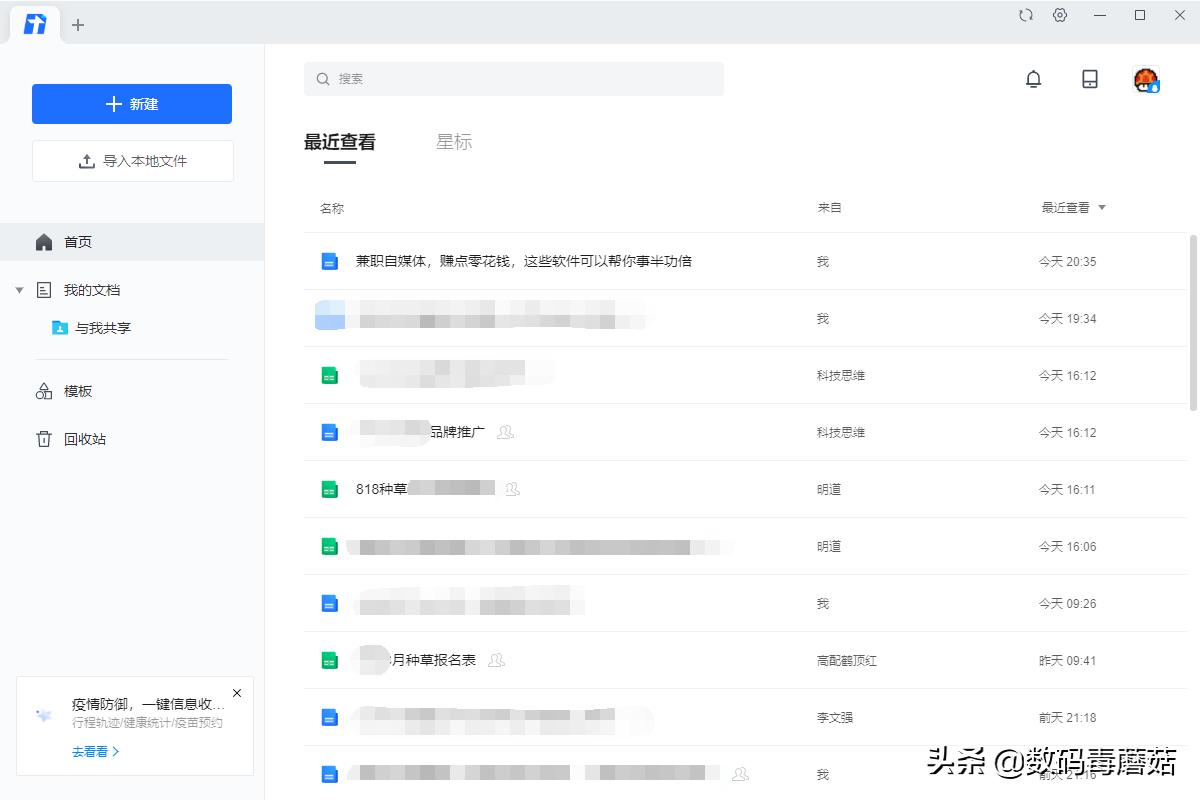This screenshot has width=1200, height=800.
Task: Follow the 去看看 link in the popup
Action: click(90, 751)
